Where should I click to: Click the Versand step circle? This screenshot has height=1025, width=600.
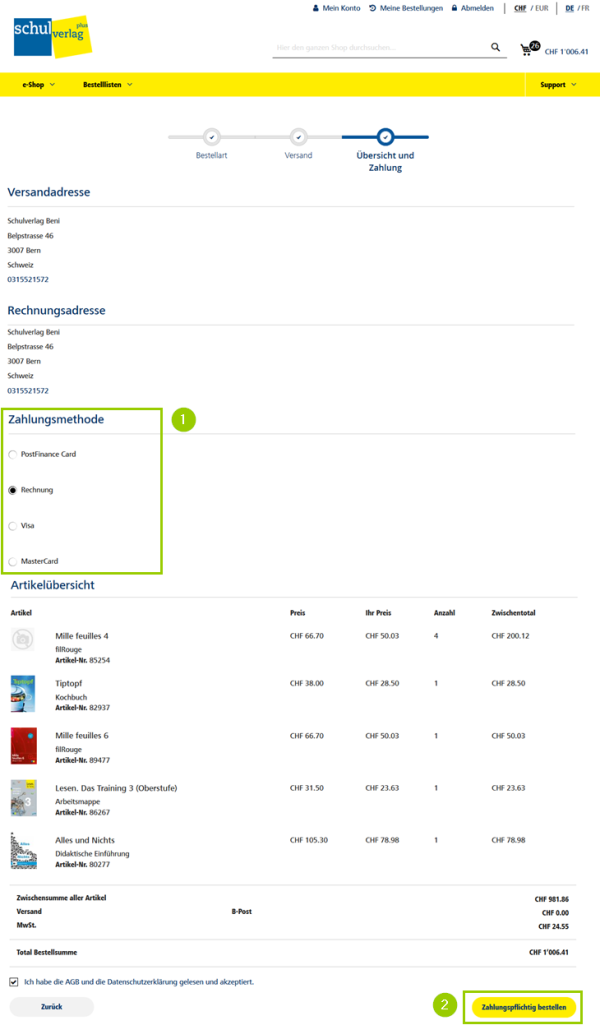pyautogui.click(x=298, y=137)
